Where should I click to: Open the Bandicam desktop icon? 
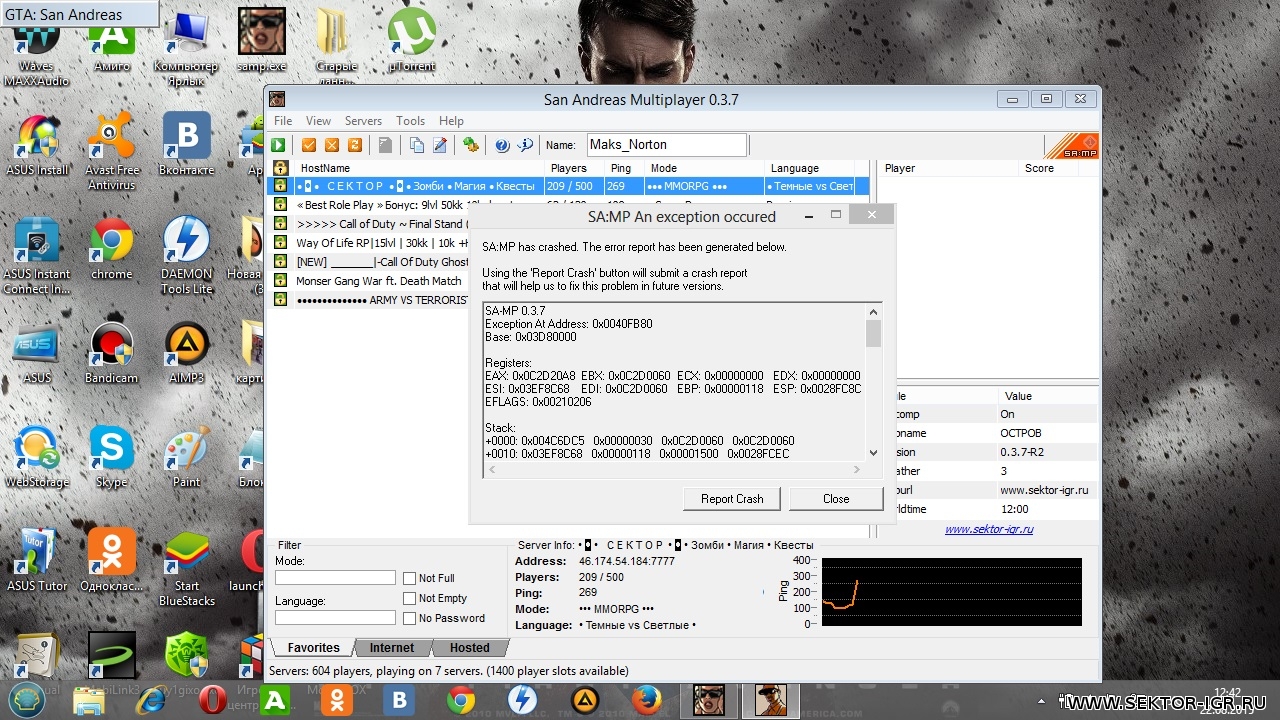pos(111,353)
